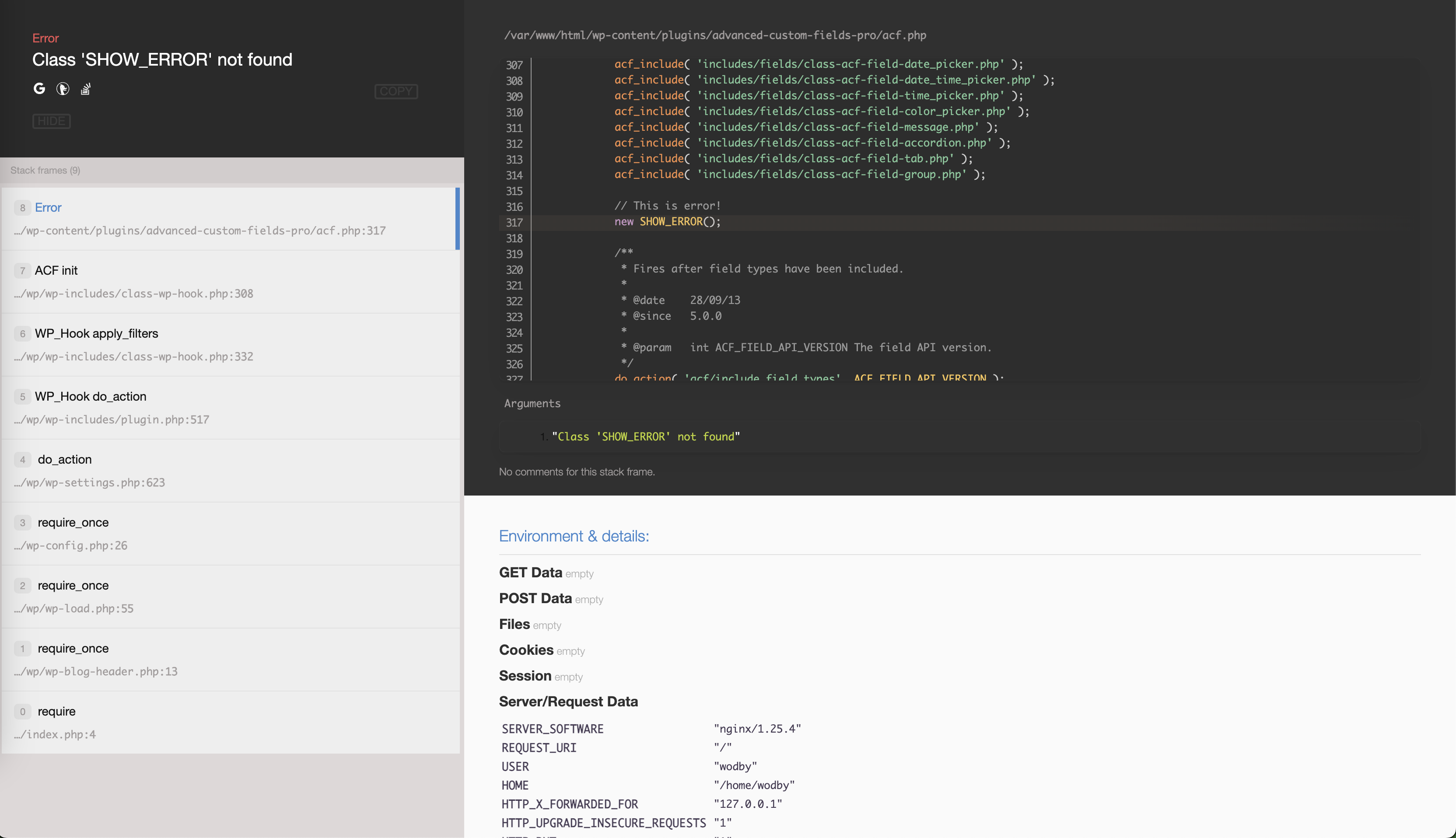Screen dimensions: 1456x838
Task: Click argument "Class 'SHOW_ERROR' not found"
Action: [x=645, y=437]
